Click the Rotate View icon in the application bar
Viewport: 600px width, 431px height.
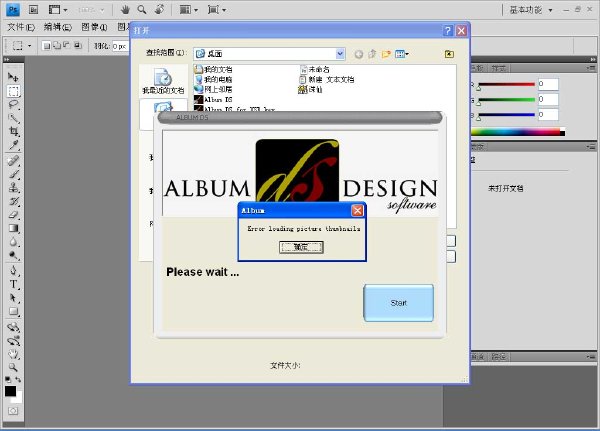tap(160, 10)
